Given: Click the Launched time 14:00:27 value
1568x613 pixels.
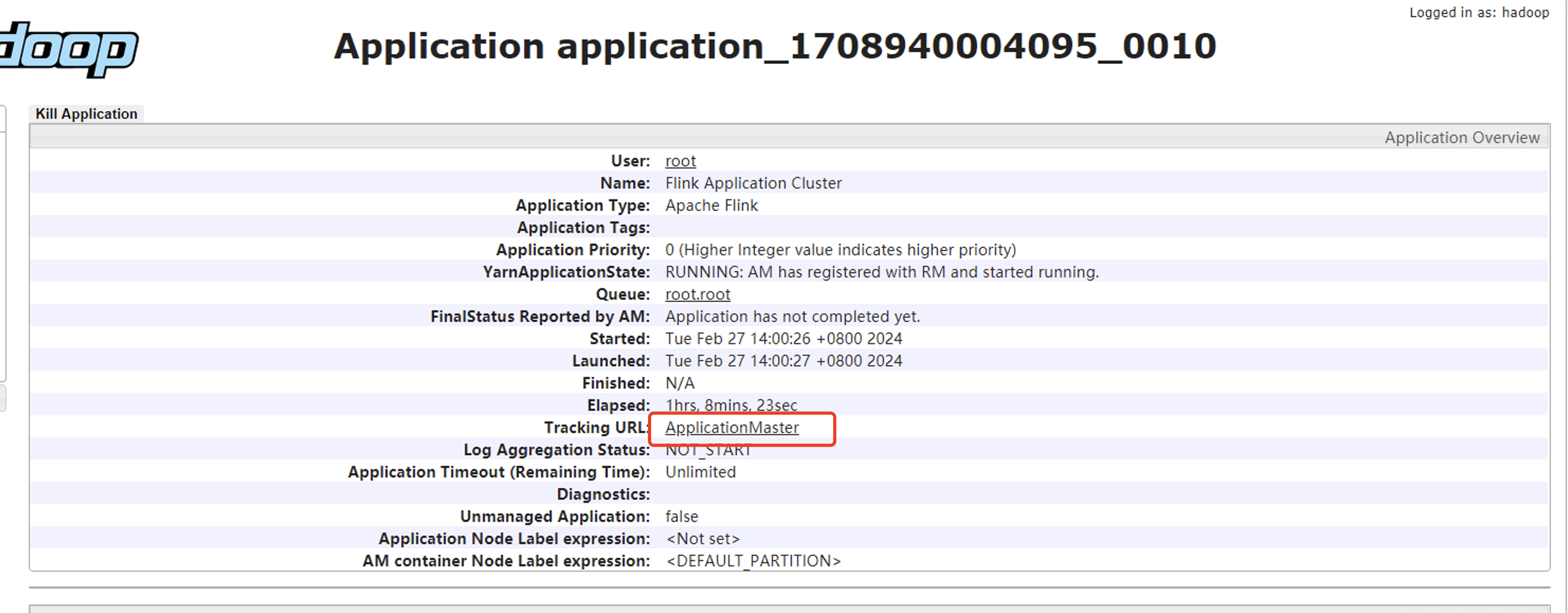Looking at the screenshot, I should point(783,361).
